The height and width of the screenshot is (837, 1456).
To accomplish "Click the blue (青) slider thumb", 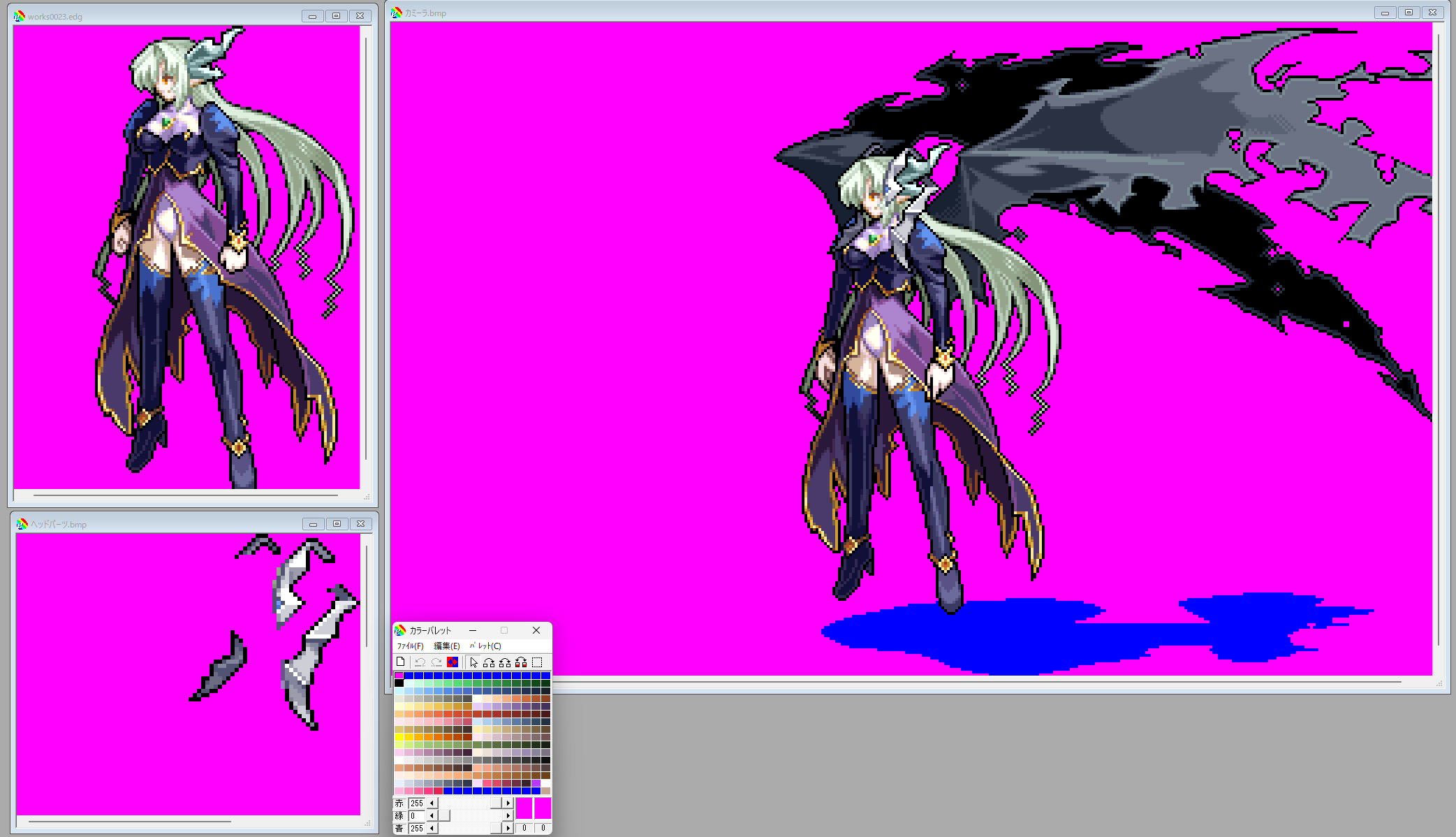I will [497, 828].
